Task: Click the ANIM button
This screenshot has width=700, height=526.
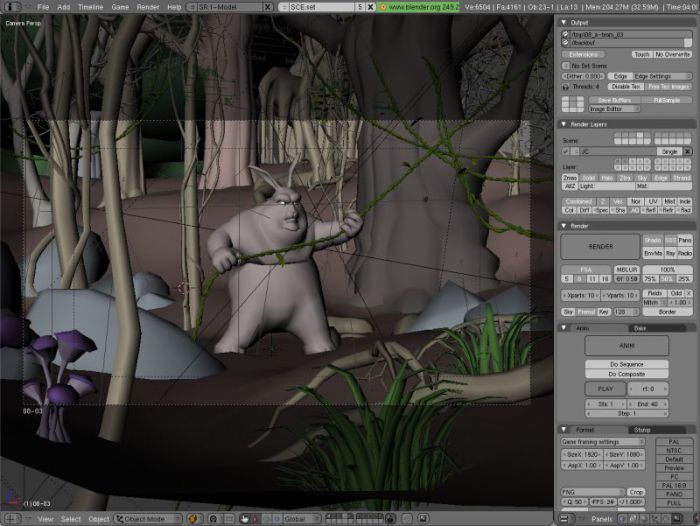Action: (627, 346)
